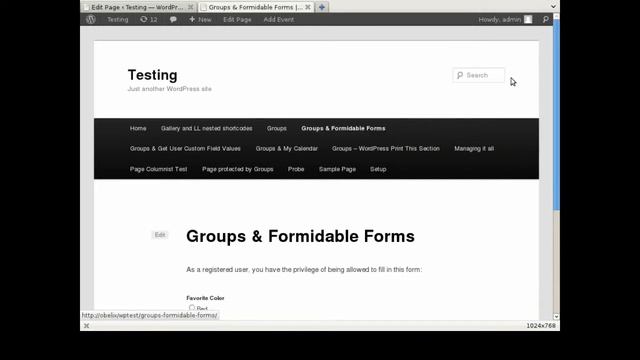Screen dimensions: 640x360
Task: Switch to the Edit Page Testing tab
Action: pos(137,7)
